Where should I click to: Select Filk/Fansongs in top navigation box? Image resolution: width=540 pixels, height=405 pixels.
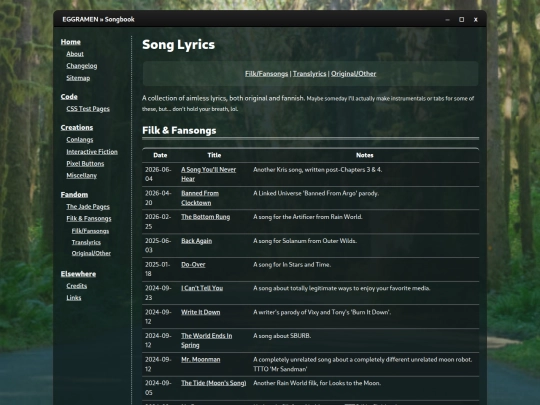pos(266,74)
